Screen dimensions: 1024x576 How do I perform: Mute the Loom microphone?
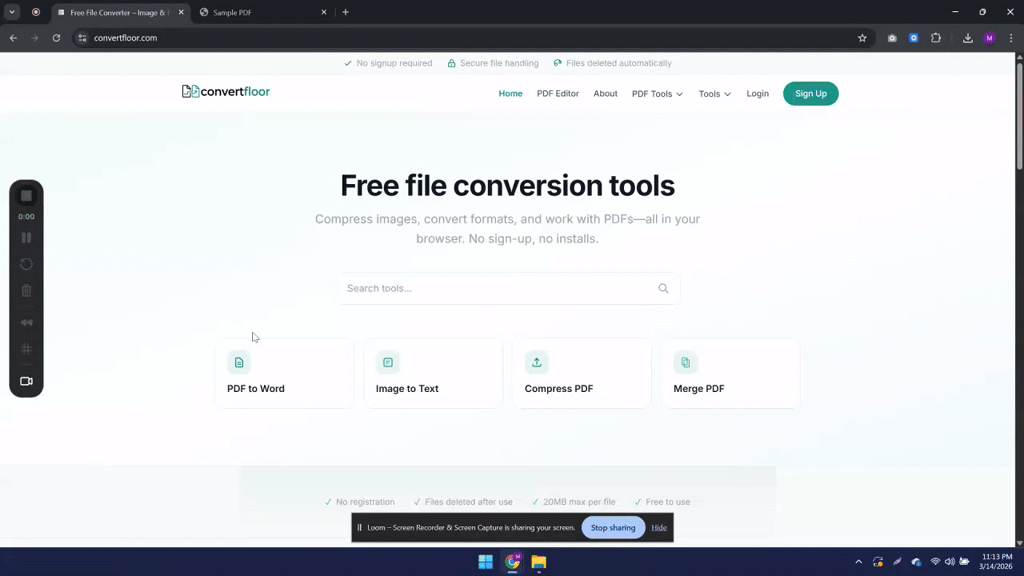(26, 322)
